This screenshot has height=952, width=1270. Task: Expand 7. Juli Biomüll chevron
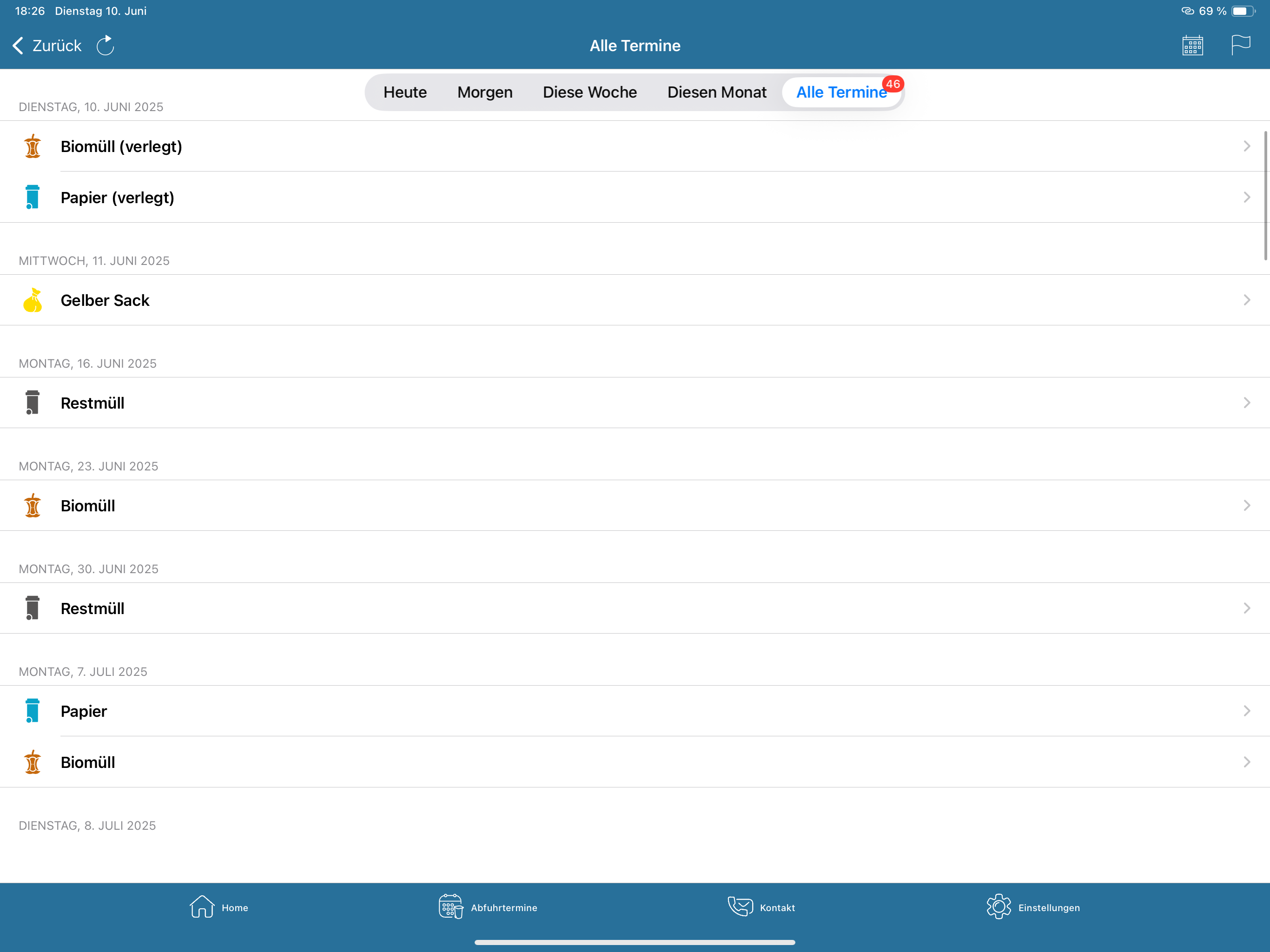click(1246, 762)
